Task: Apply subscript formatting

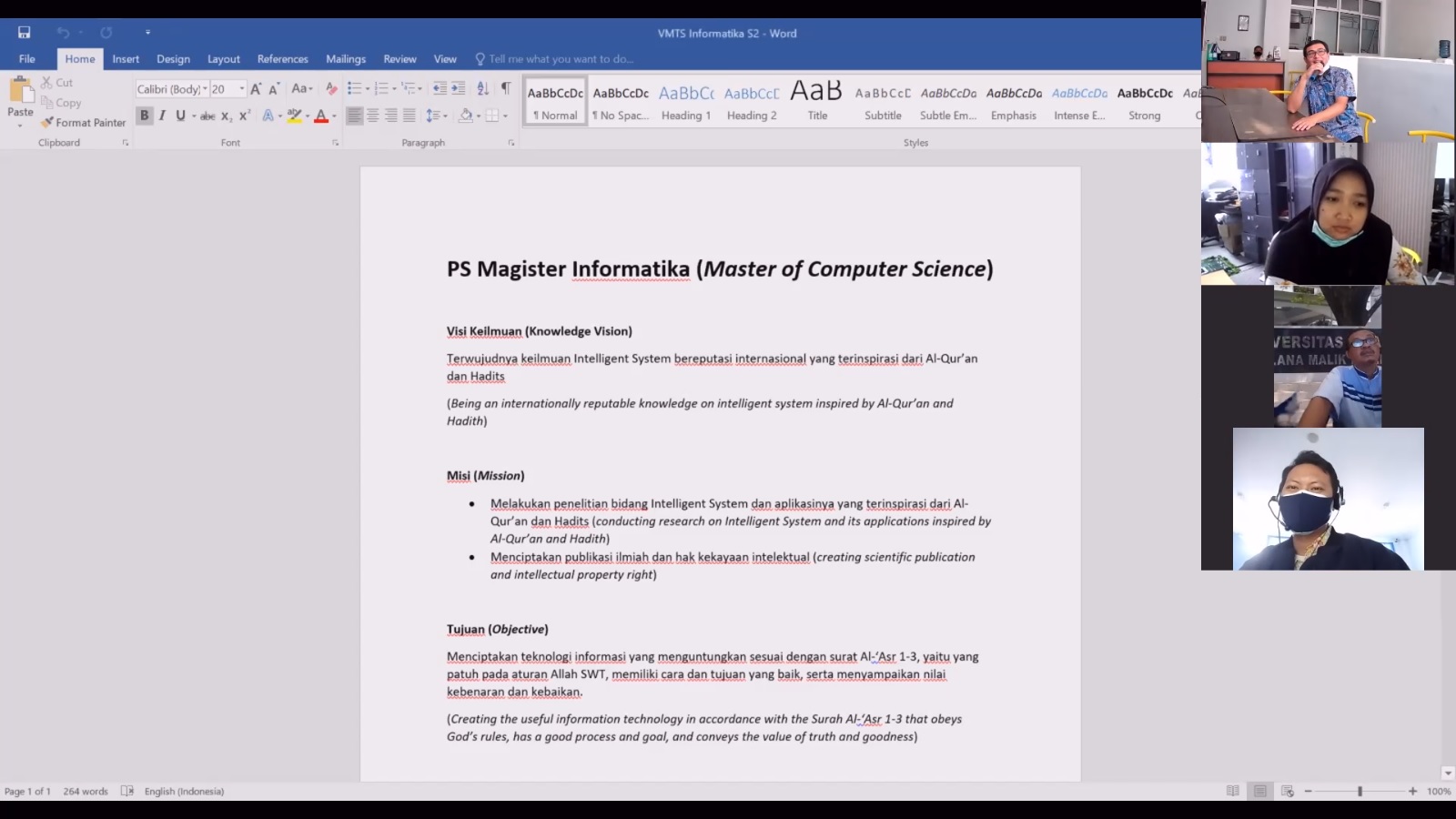Action: 226,116
